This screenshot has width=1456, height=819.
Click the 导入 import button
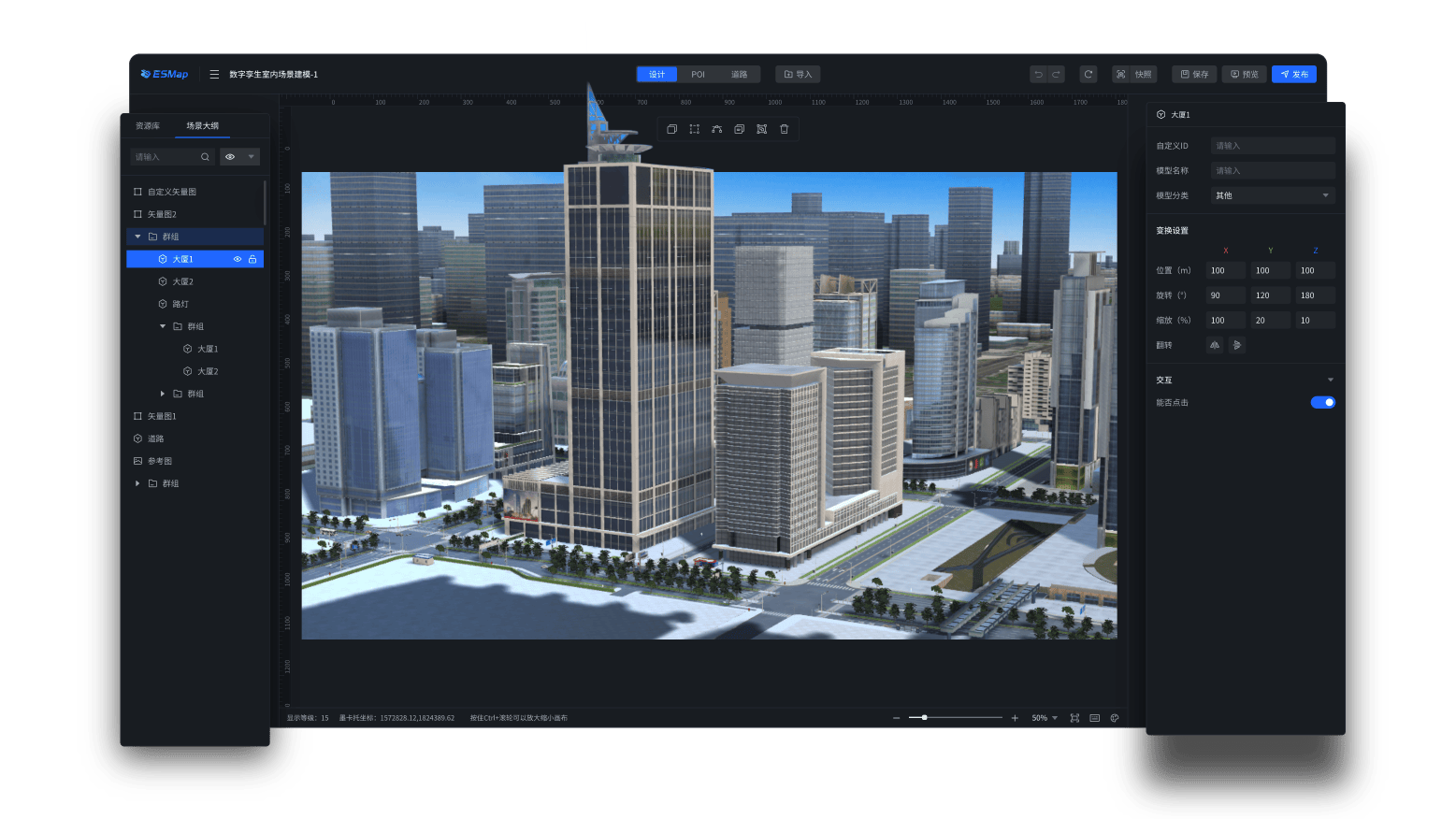pos(798,74)
